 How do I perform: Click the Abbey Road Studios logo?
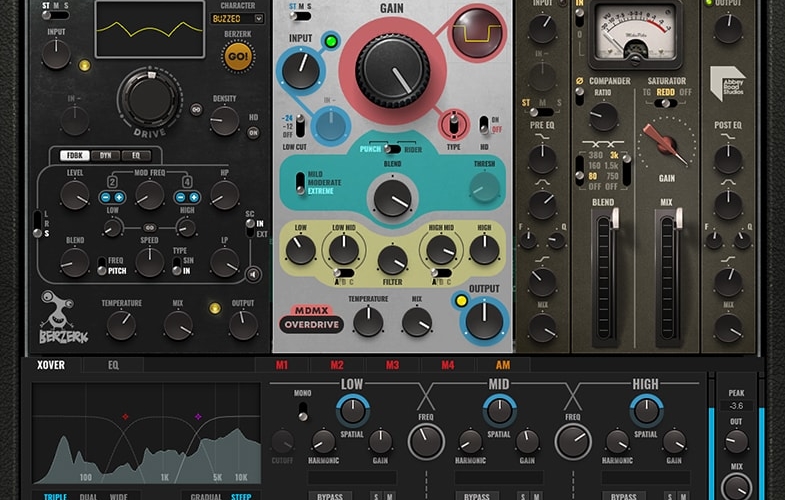727,83
